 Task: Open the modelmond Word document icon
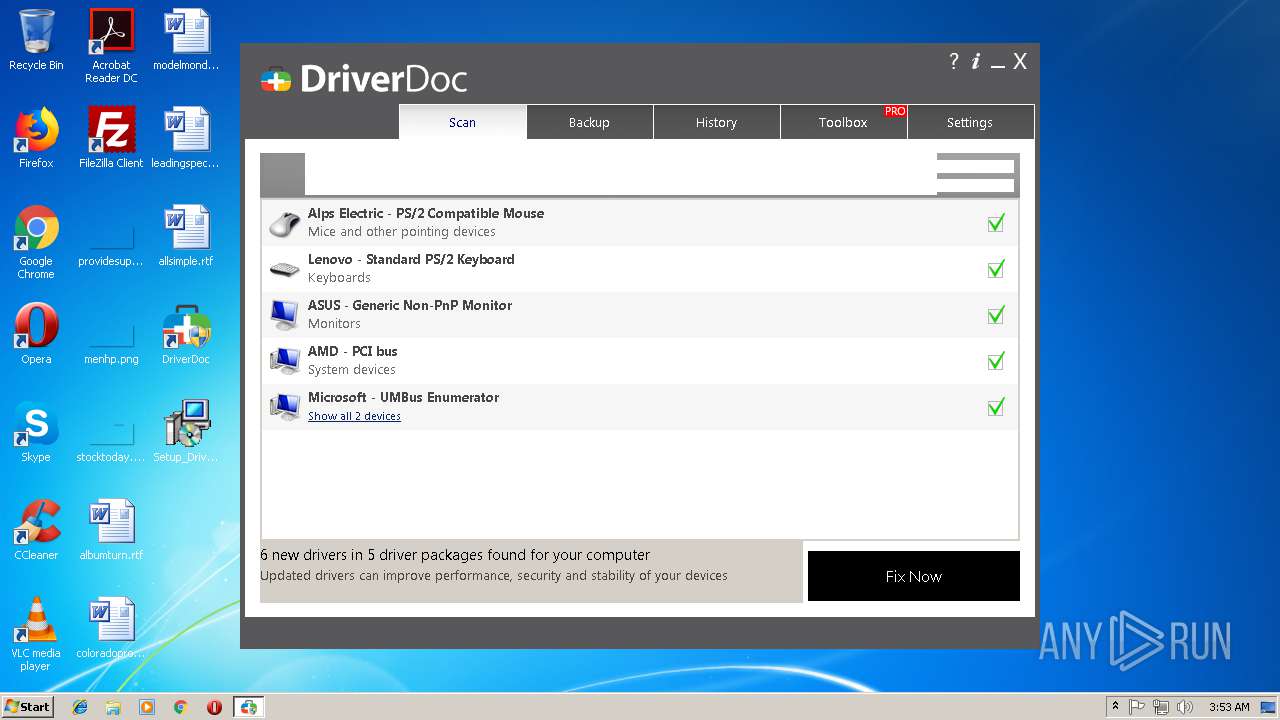[x=186, y=40]
